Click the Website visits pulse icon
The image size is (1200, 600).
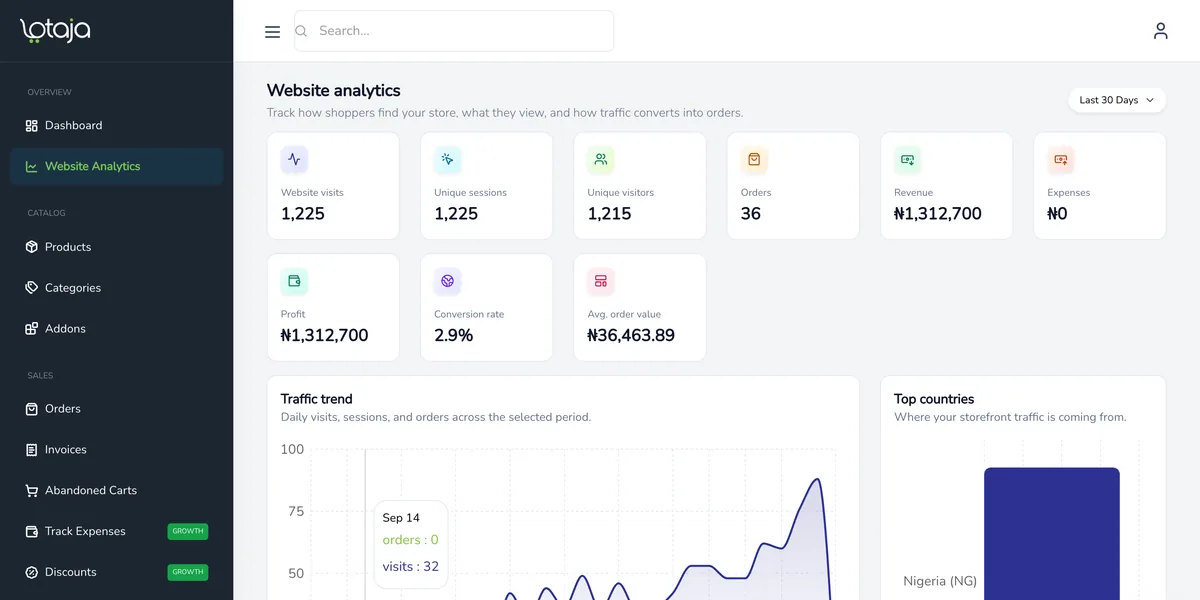pos(294,159)
